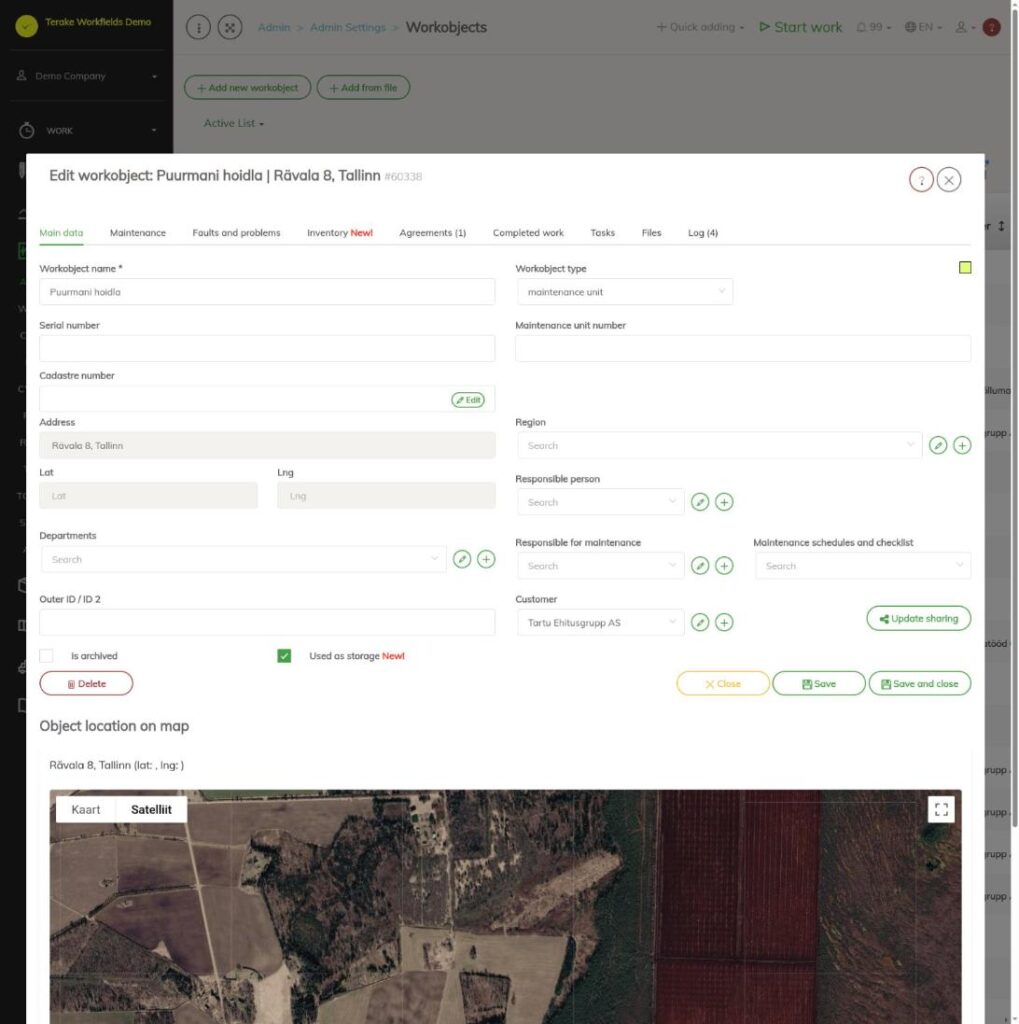Open notifications bell showing 99
Viewport: 1019px width, 1024px height.
[873, 27]
